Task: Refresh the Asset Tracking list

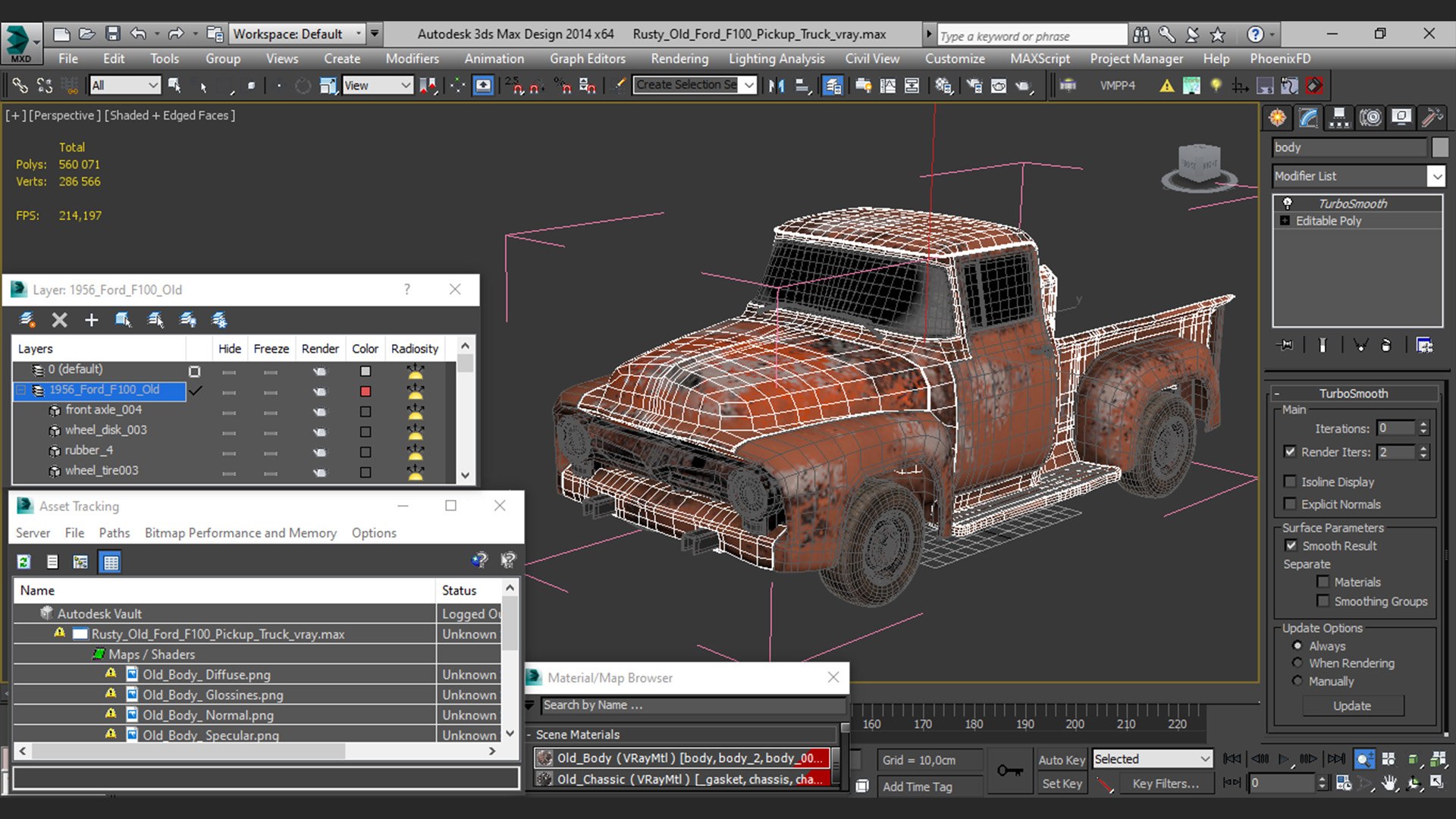Action: (24, 562)
